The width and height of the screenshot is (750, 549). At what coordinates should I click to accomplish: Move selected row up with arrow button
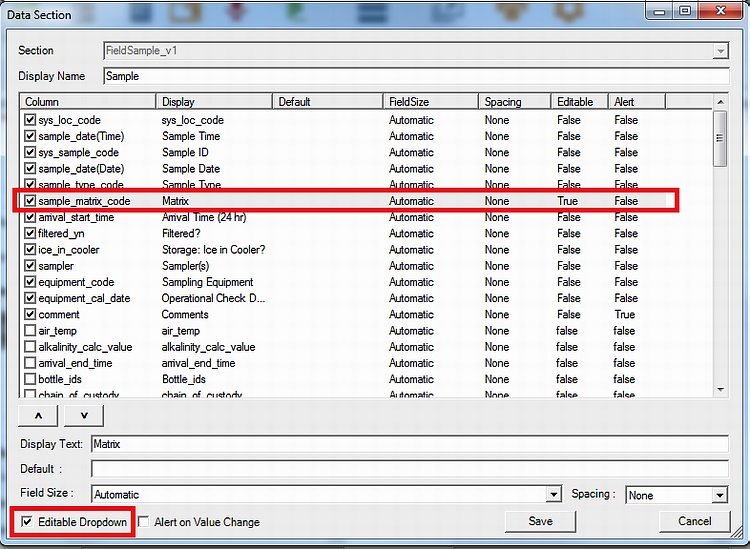[38, 415]
